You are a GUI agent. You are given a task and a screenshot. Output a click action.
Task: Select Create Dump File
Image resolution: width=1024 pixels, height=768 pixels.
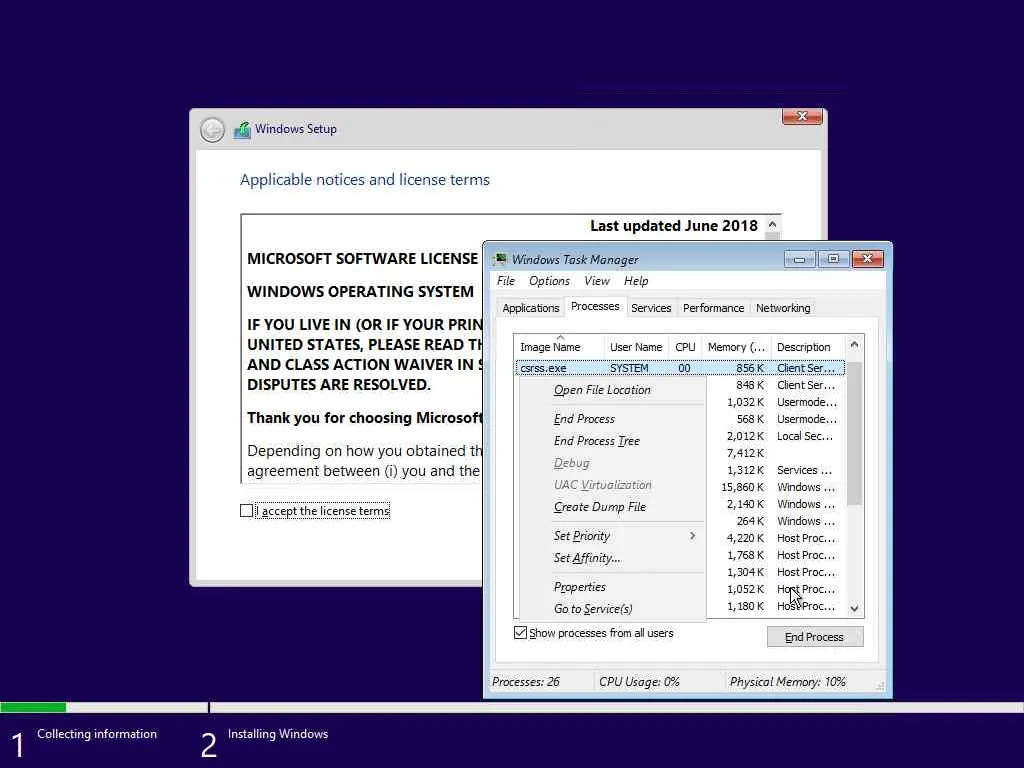point(613,507)
